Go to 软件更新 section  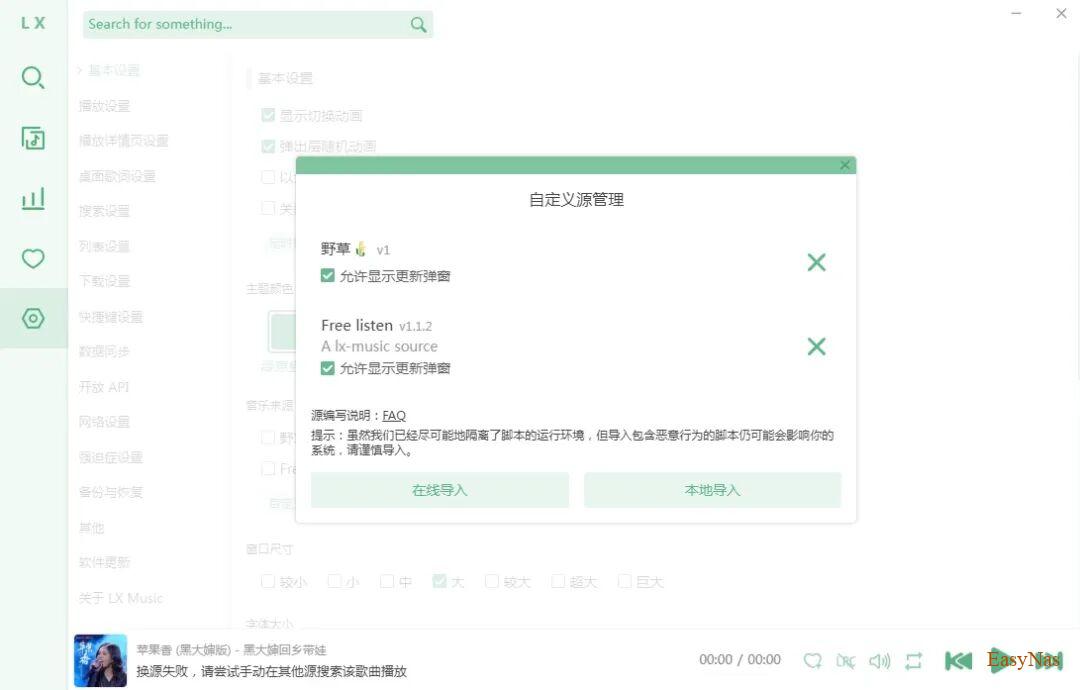tap(105, 562)
